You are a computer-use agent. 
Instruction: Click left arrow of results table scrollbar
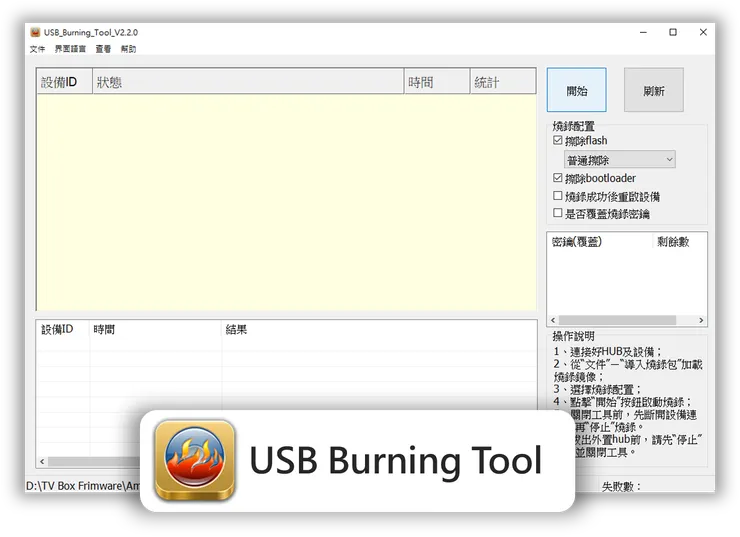42,461
